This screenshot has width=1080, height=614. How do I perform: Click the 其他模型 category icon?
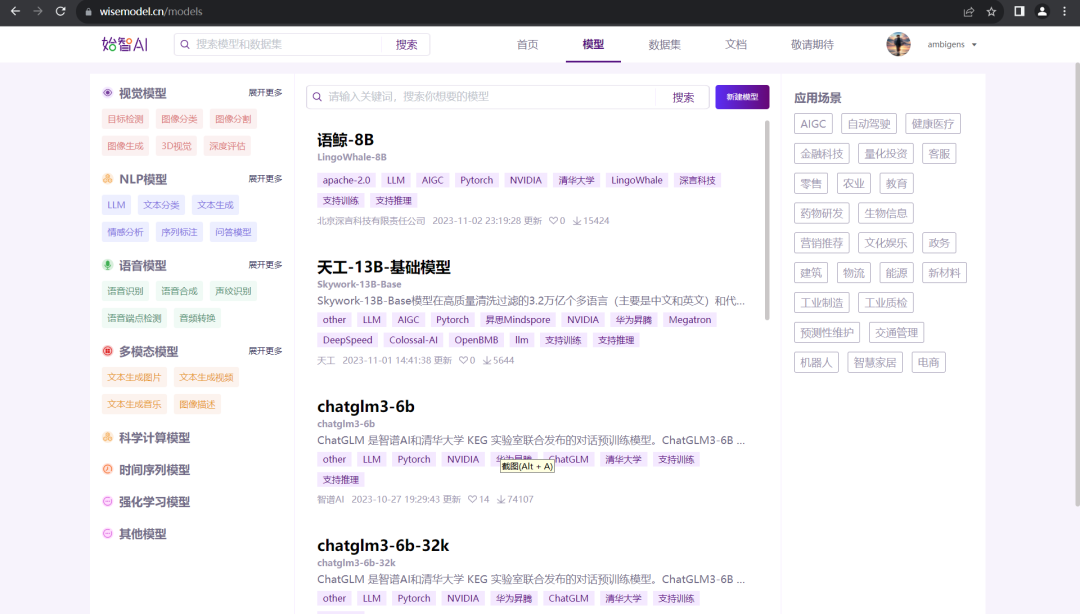[x=107, y=533]
